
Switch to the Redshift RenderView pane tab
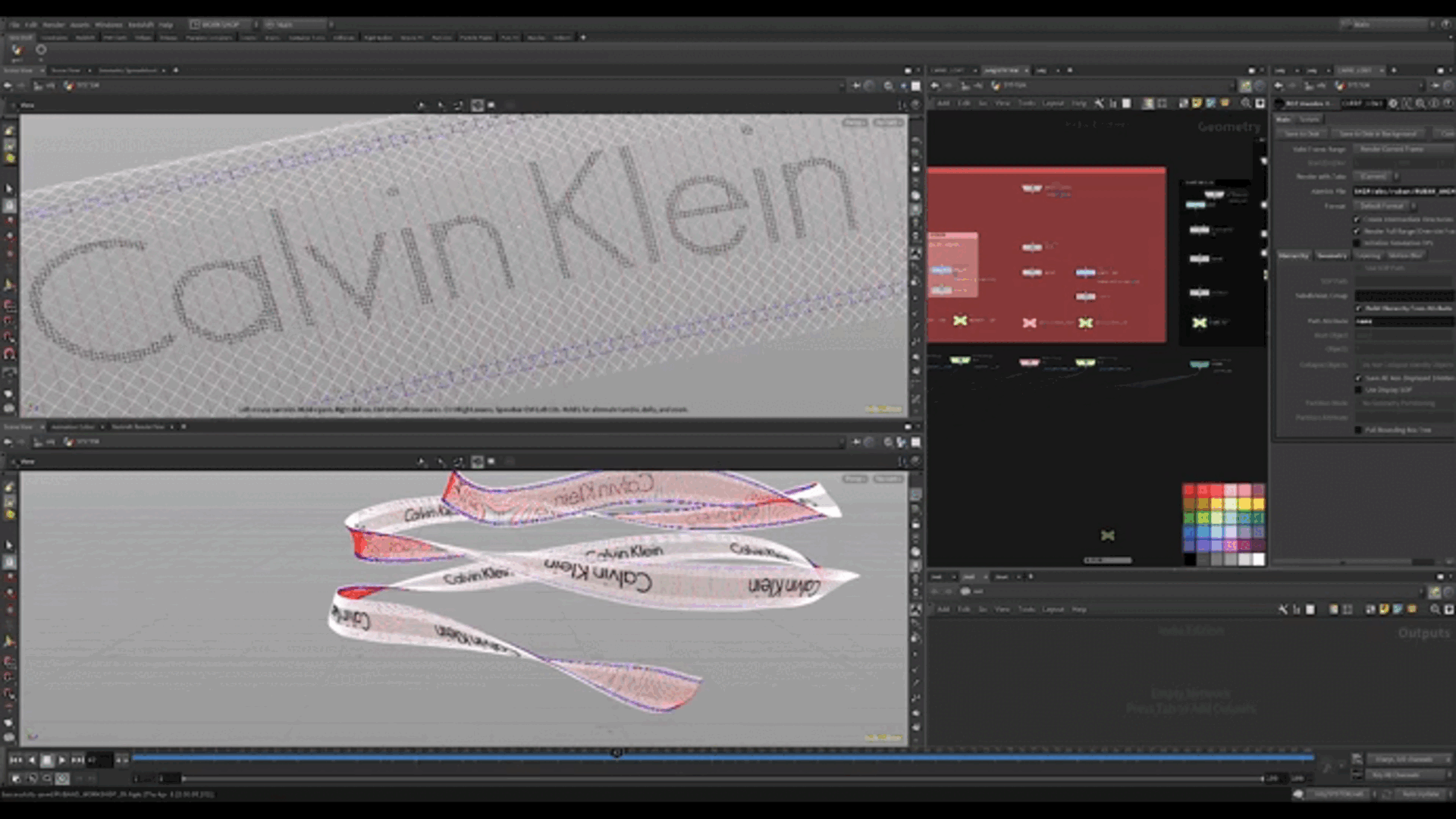tap(138, 426)
